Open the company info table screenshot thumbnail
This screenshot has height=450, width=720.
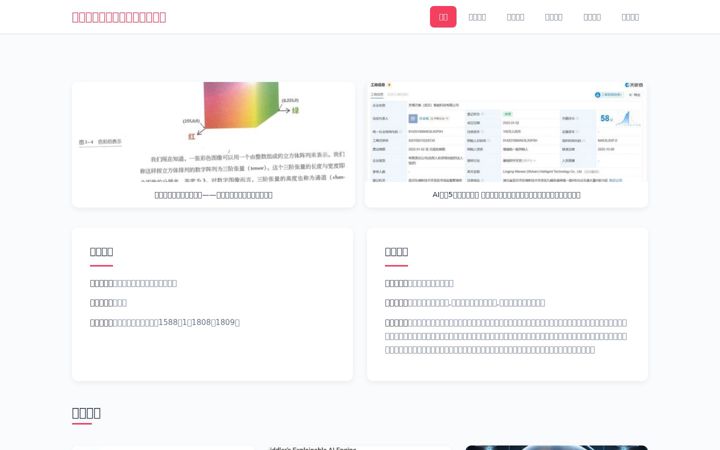(506, 132)
